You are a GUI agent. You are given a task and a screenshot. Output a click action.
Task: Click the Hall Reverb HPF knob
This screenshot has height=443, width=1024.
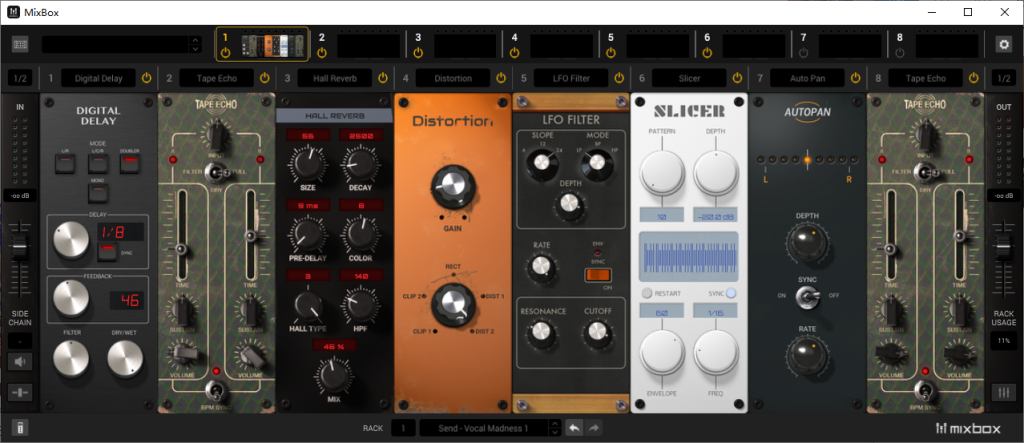pyautogui.click(x=360, y=306)
